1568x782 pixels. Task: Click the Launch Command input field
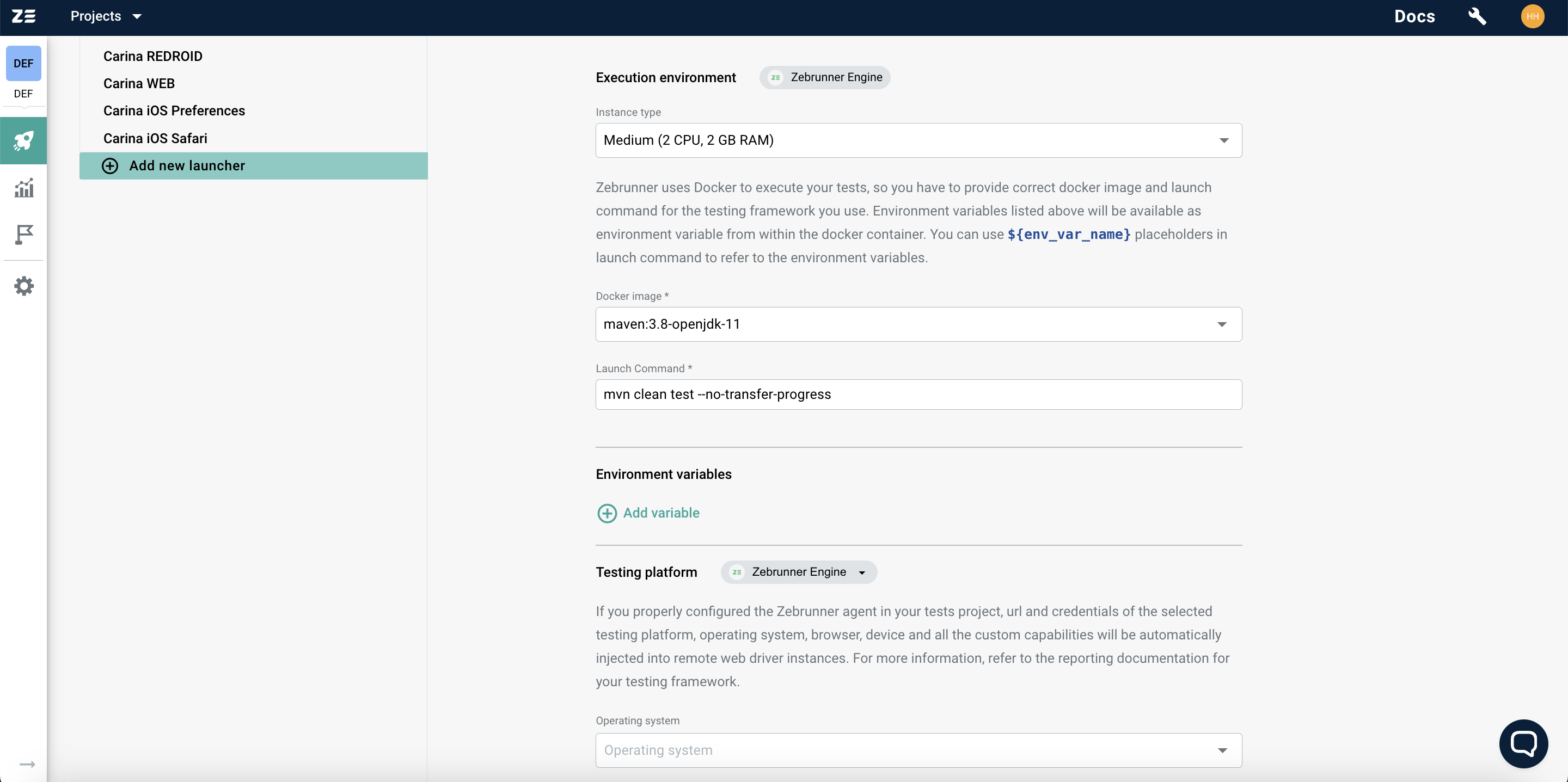point(918,395)
